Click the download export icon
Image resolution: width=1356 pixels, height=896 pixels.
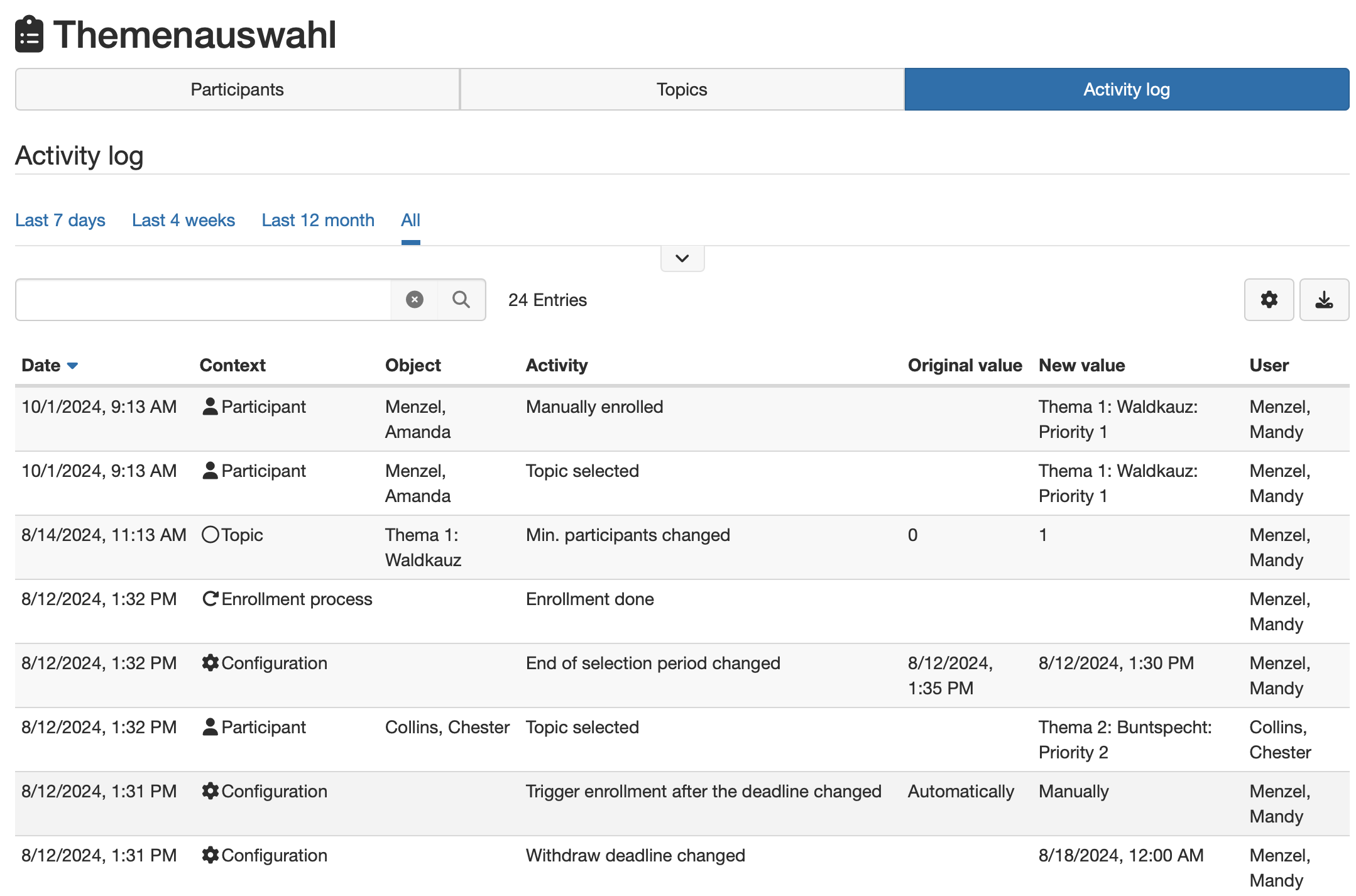(1324, 300)
